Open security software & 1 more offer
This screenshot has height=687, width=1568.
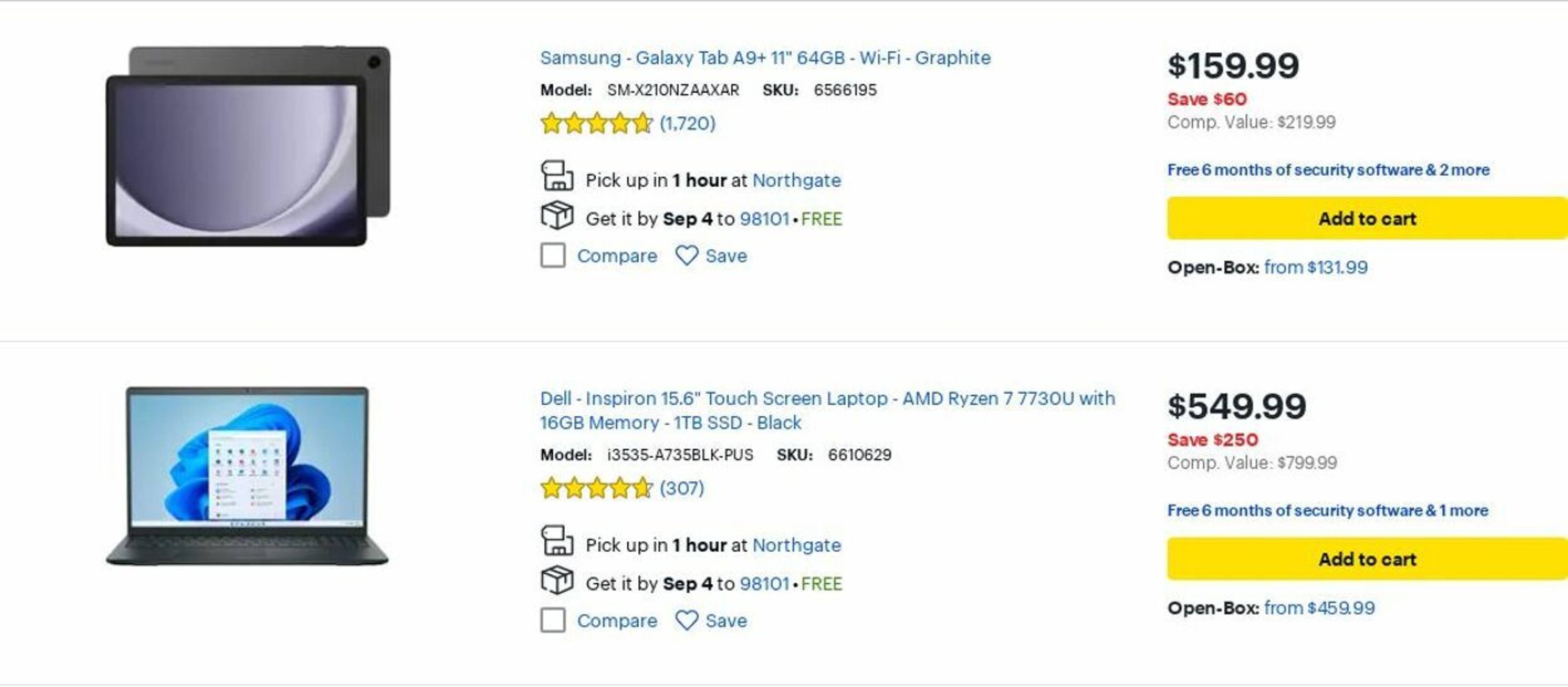pos(1327,510)
